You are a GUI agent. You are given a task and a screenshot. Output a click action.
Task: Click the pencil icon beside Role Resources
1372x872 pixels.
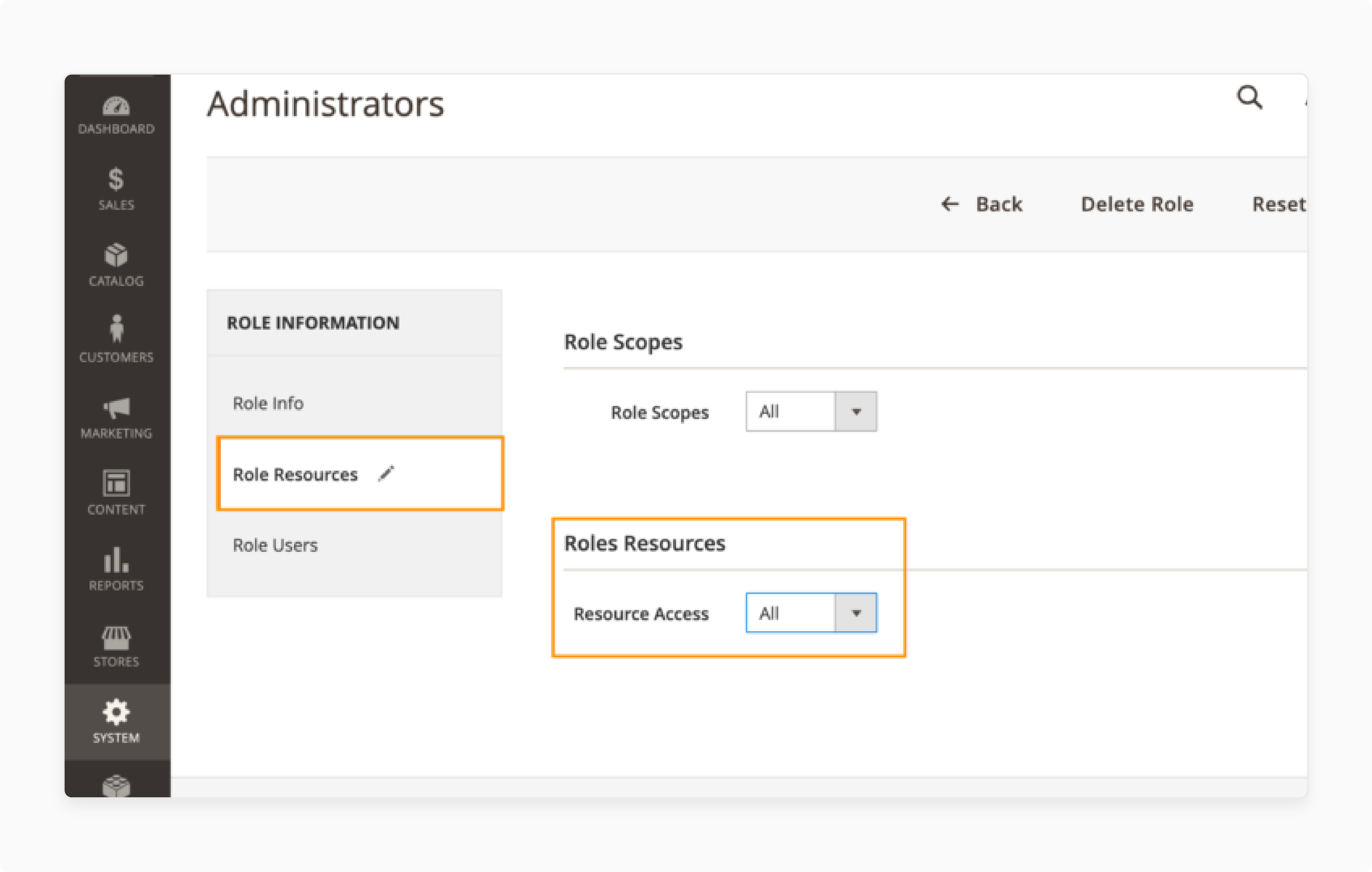(x=386, y=474)
